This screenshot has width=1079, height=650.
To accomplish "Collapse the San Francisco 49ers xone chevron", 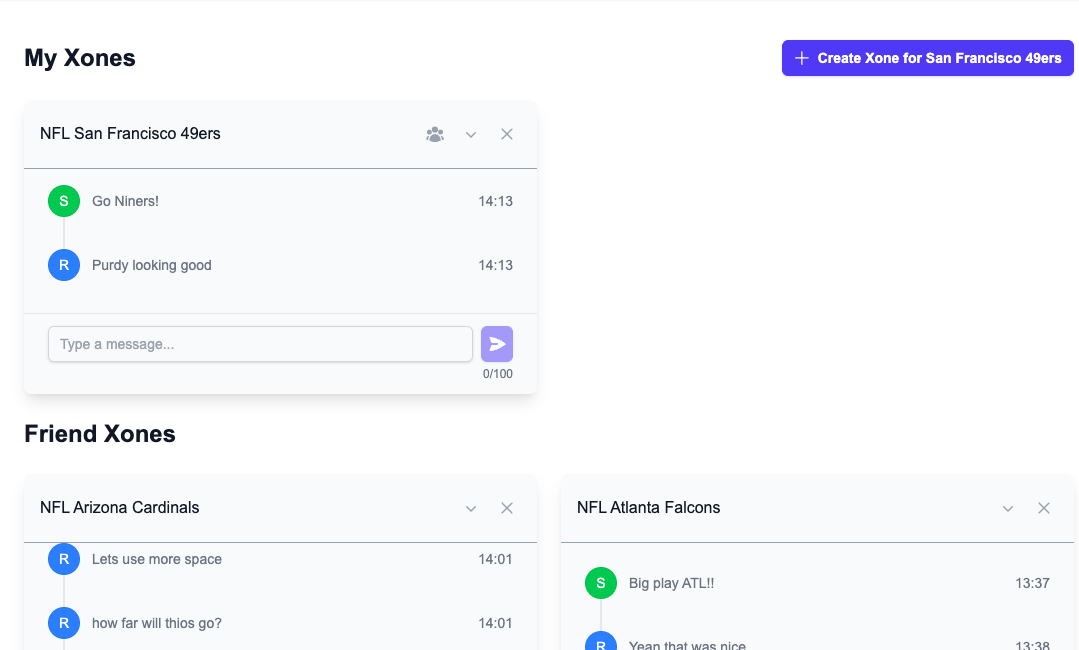I will click(471, 134).
